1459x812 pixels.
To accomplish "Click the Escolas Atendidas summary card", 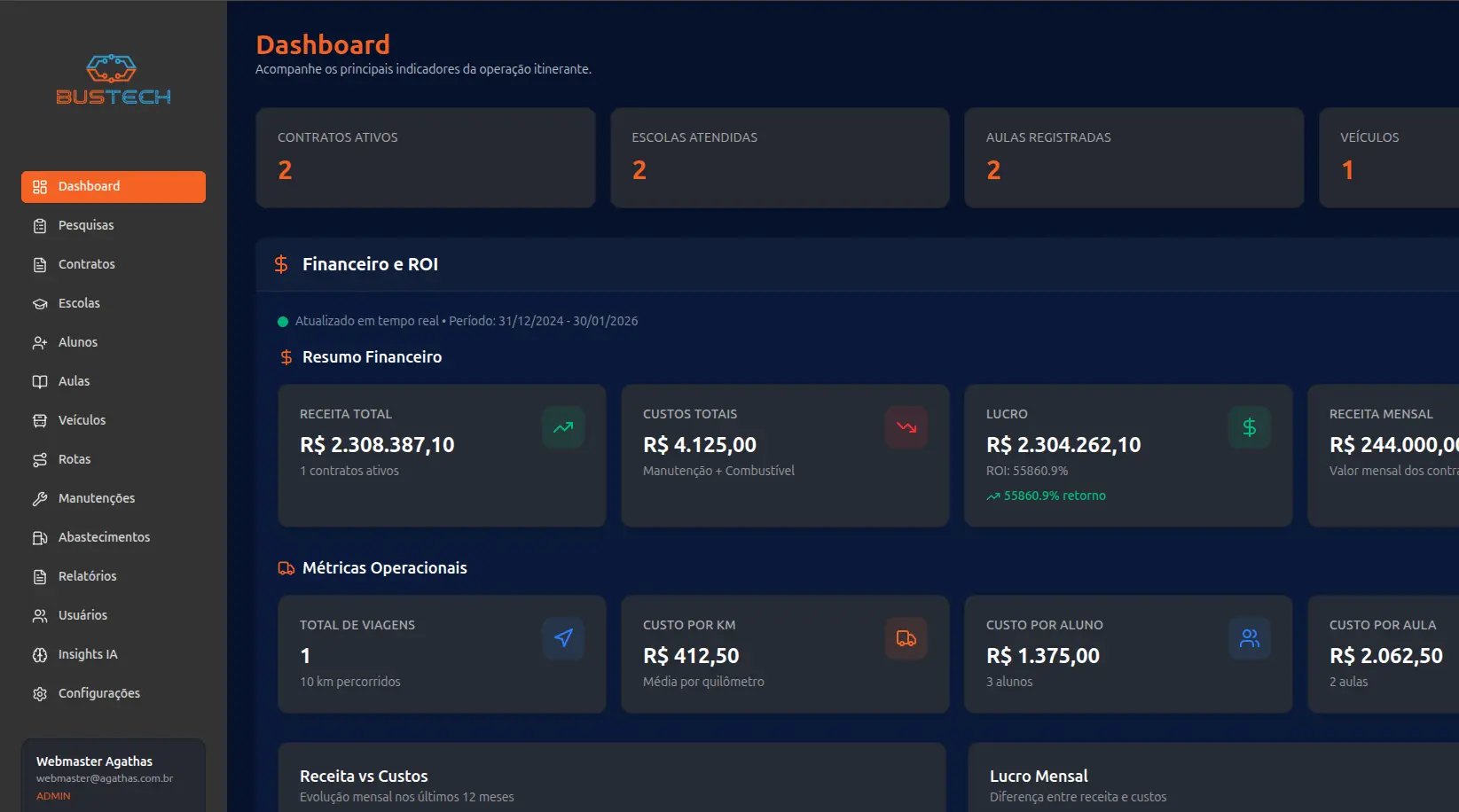I will (x=779, y=158).
